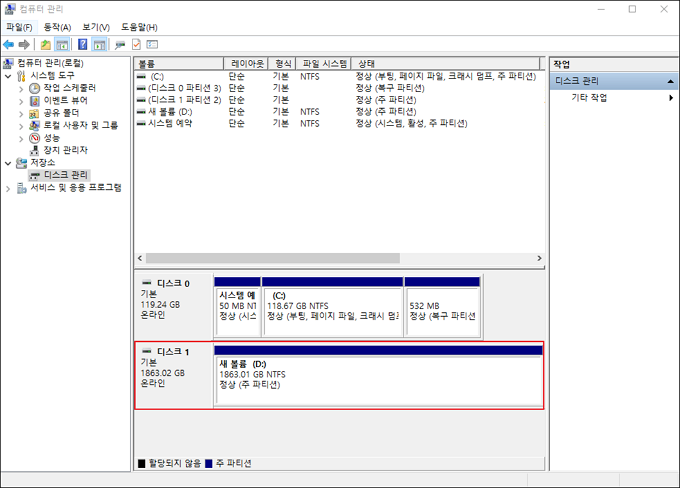680x488 pixels.
Task: Select 서비스 및 응용 프로그램 item
Action: [x=76, y=187]
